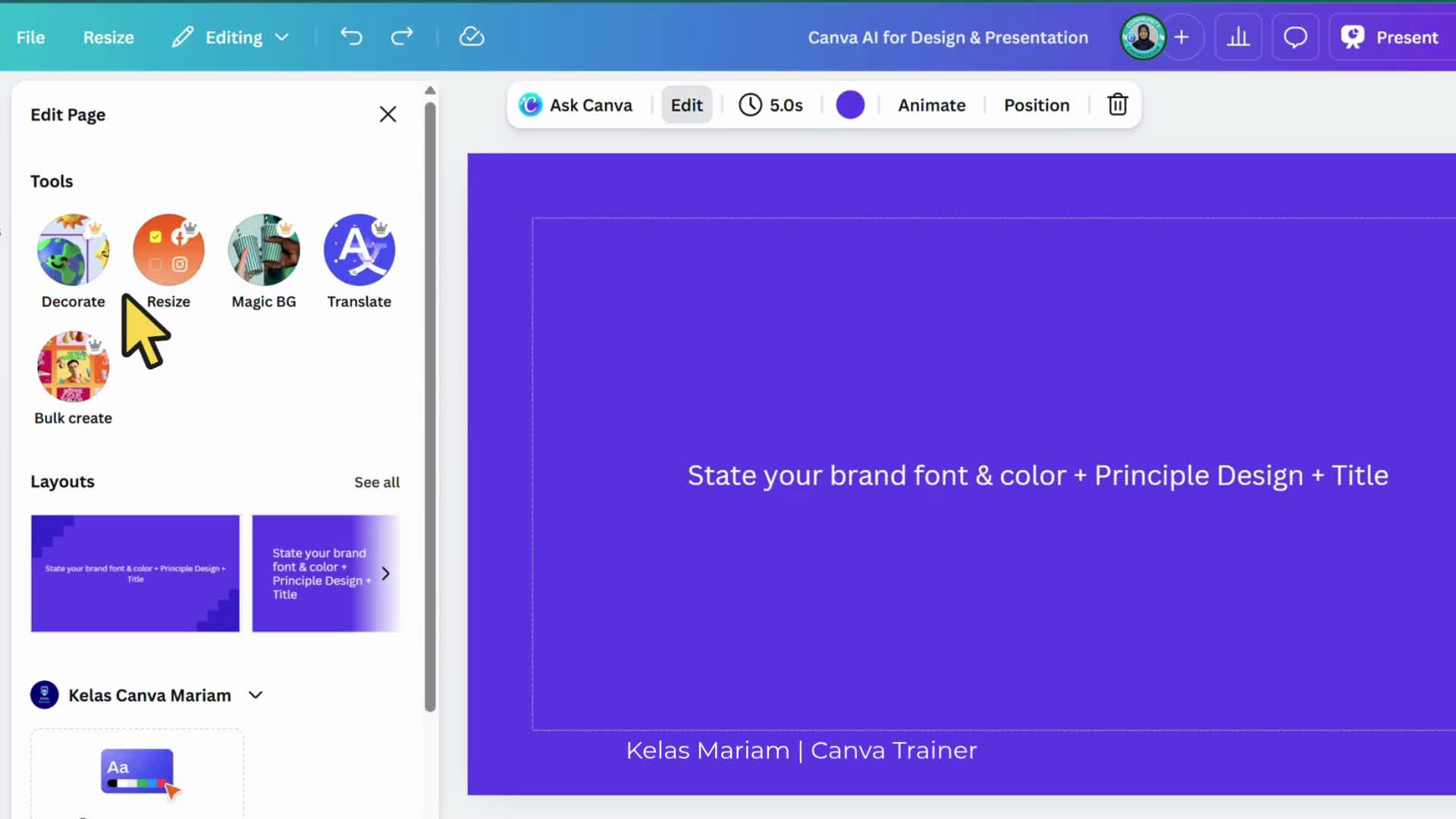1456x819 pixels.
Task: Click the Ask Canva assistant button
Action: [576, 105]
